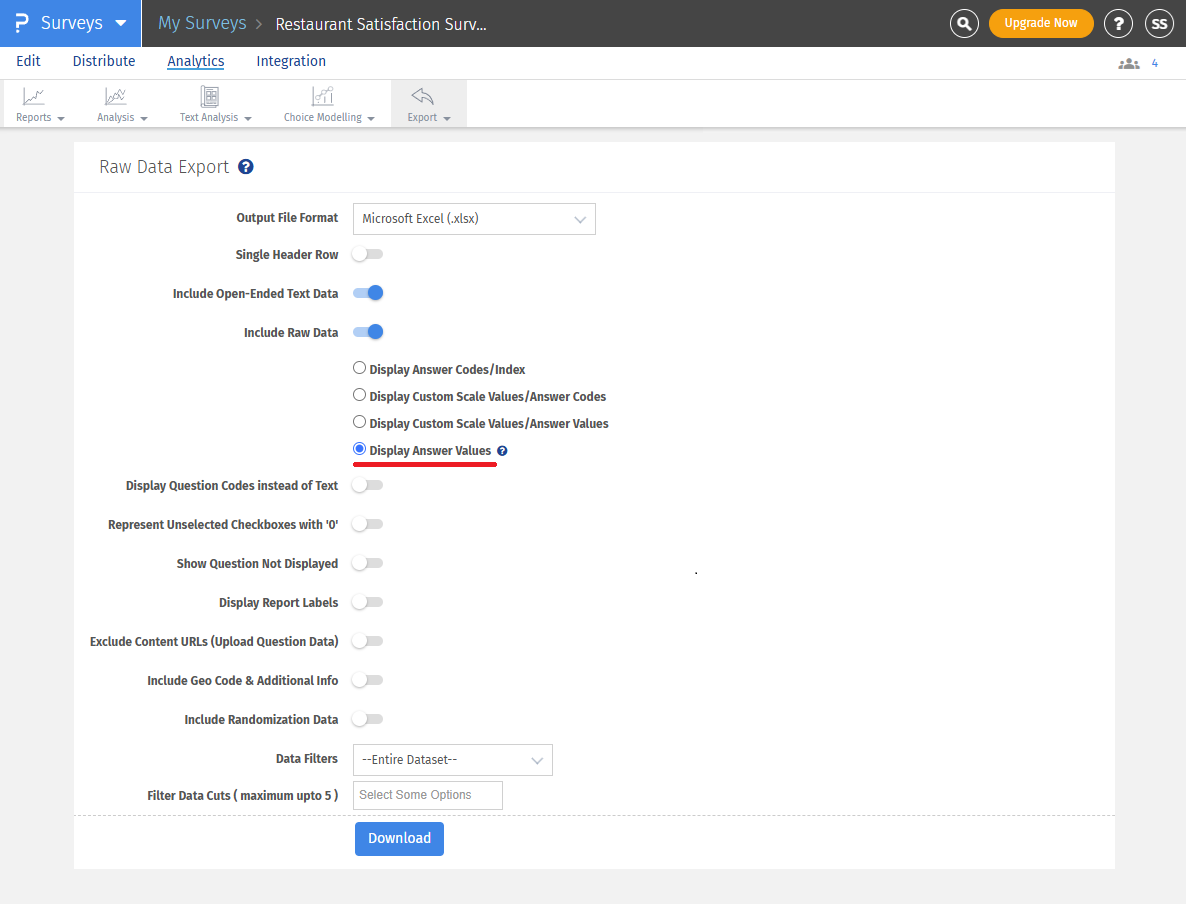Turn on Include Geo Code toggle
1186x904 pixels.
click(x=367, y=680)
